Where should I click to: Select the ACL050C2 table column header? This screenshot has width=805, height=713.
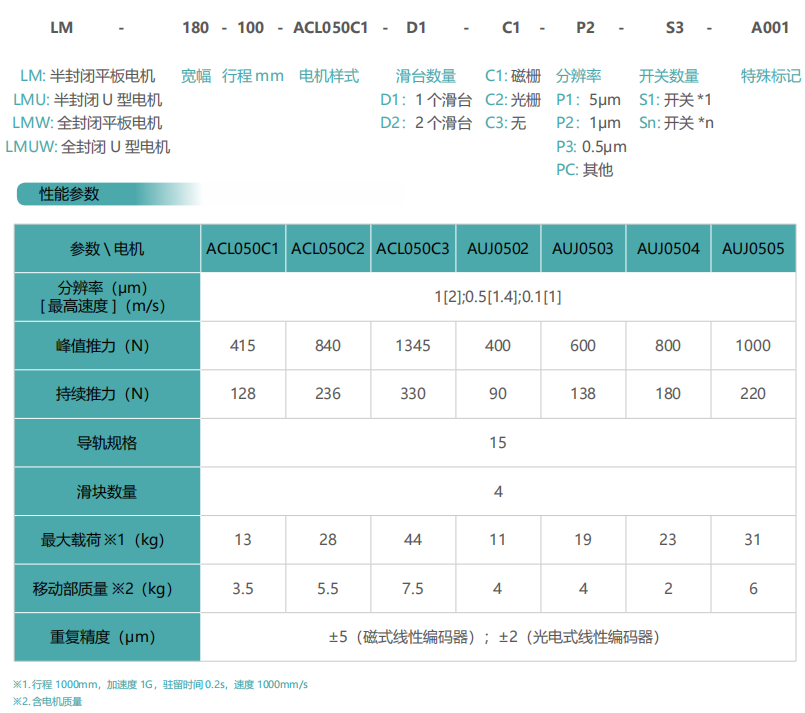pos(328,249)
